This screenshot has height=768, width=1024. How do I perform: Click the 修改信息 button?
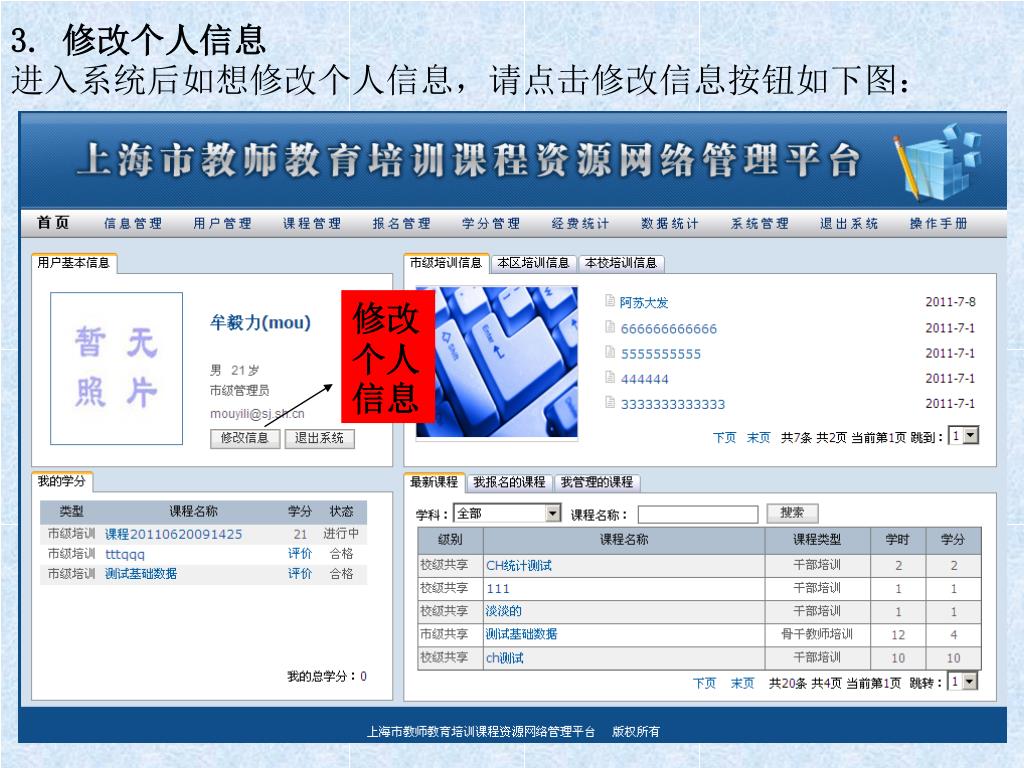click(245, 438)
